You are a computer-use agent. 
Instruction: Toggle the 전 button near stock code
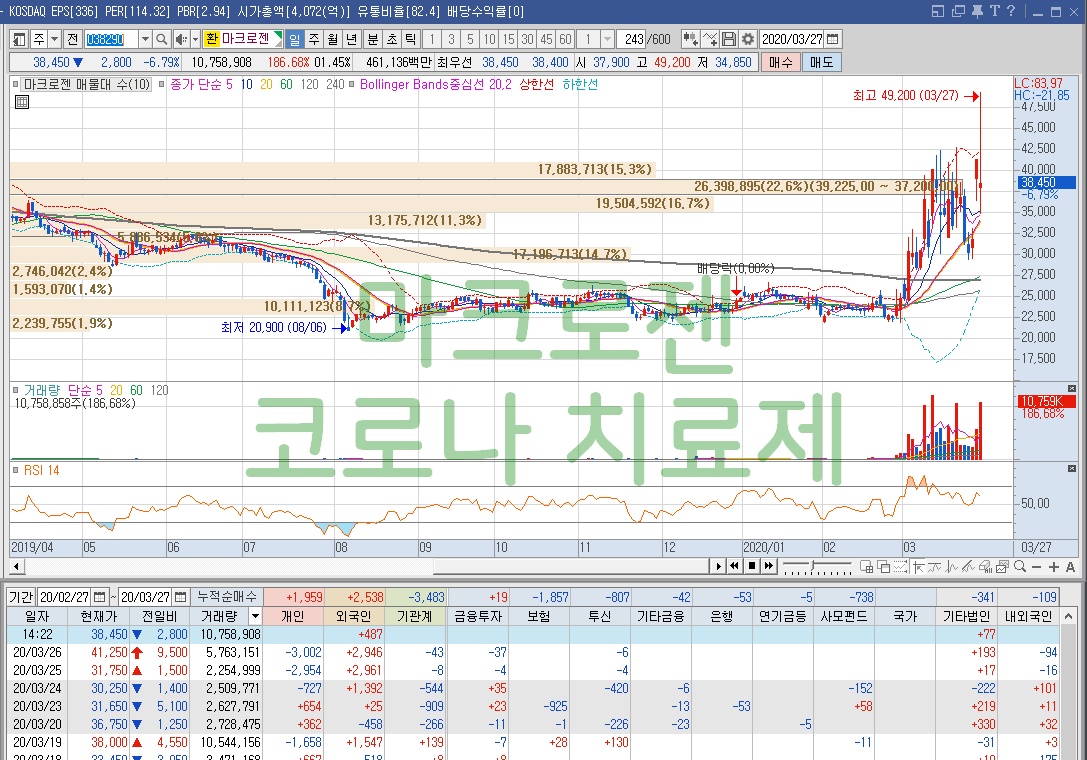point(73,40)
